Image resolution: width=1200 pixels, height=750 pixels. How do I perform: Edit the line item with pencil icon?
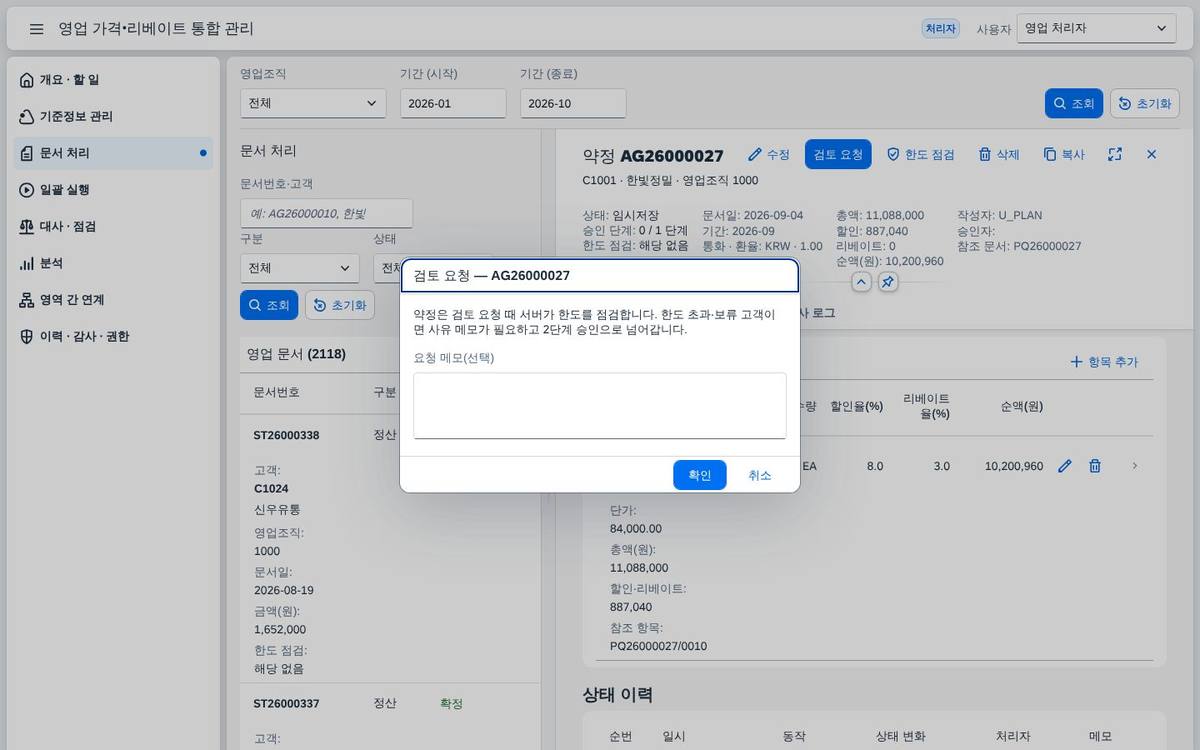tap(1065, 466)
